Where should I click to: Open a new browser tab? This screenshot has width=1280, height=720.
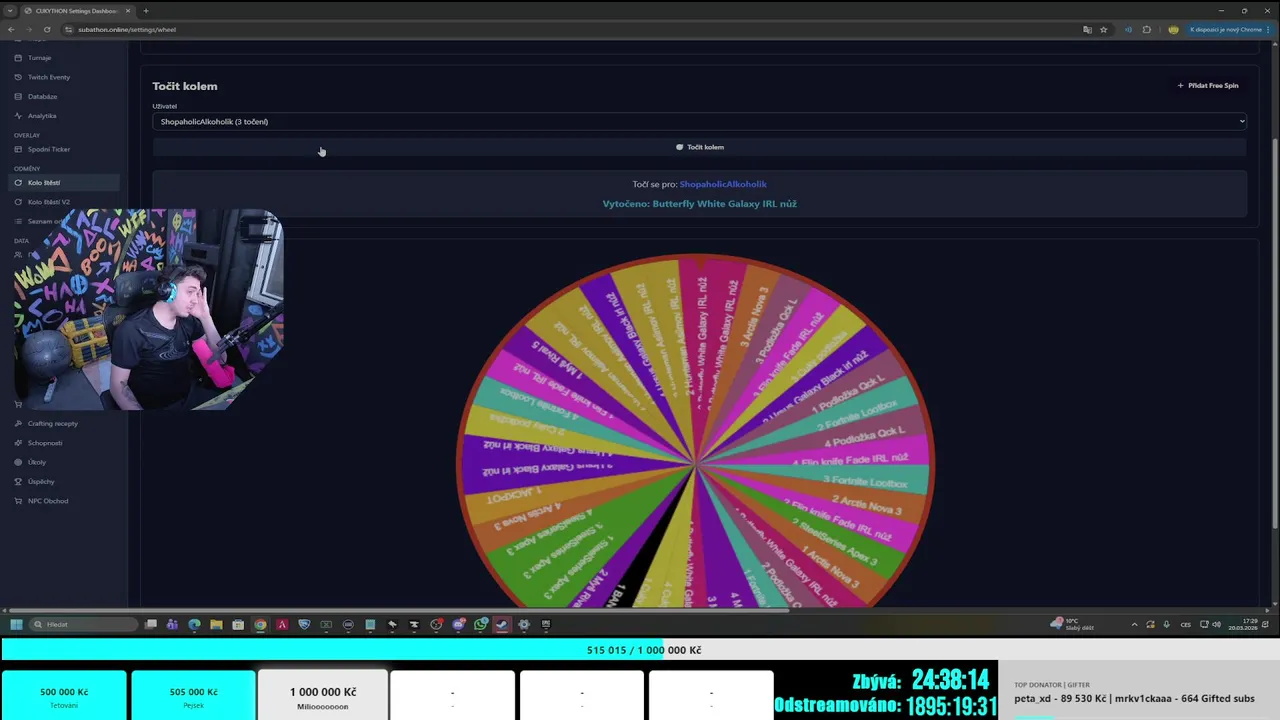coord(146,11)
